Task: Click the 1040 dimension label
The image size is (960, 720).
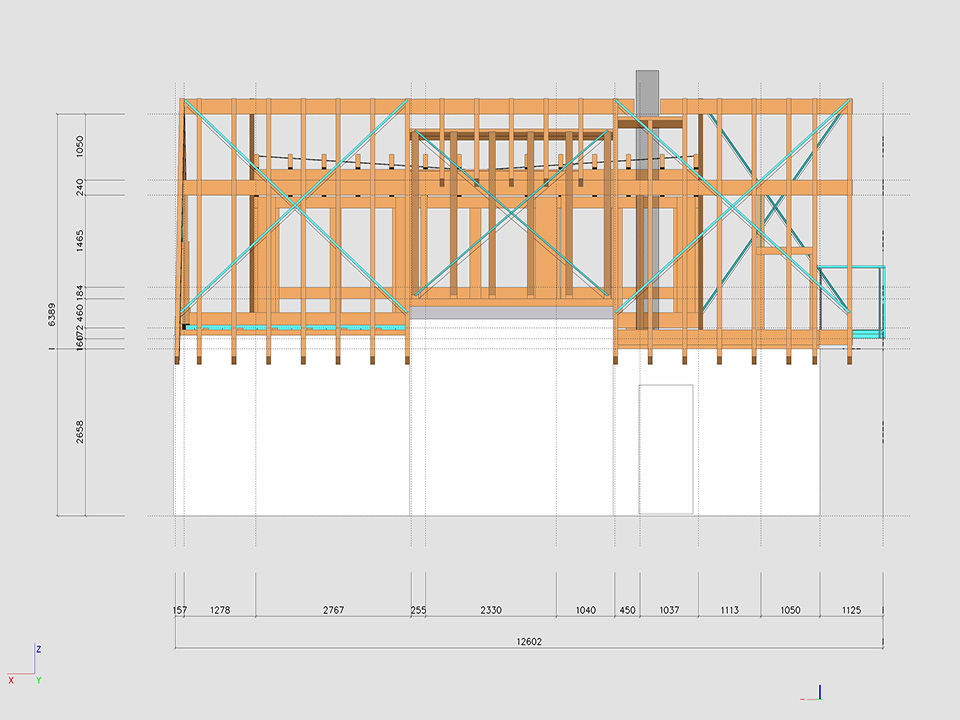Action: (587, 610)
